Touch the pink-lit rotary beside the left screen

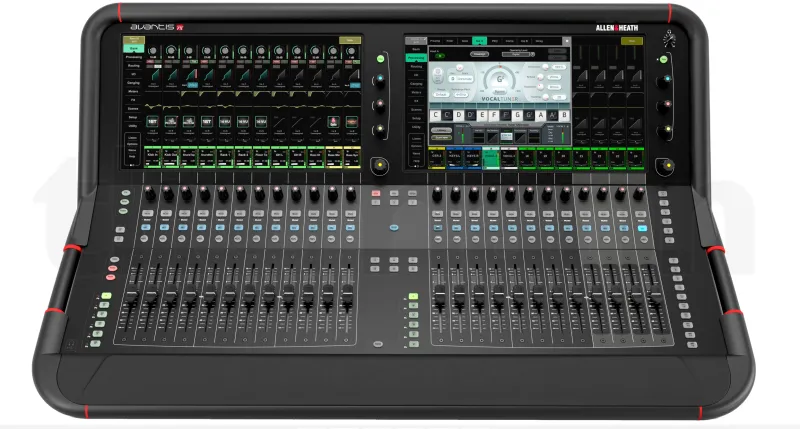[380, 106]
